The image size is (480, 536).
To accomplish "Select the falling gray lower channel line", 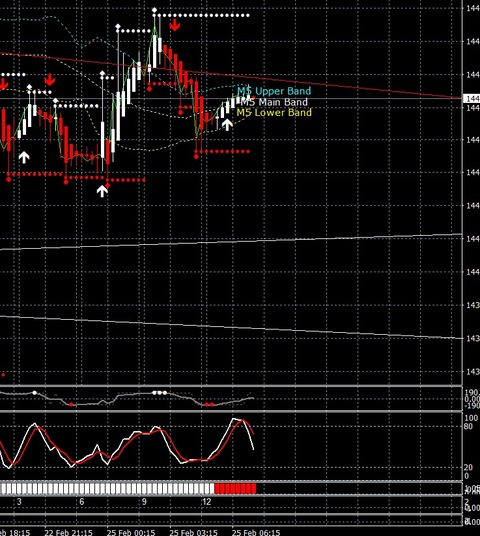I will (231, 327).
